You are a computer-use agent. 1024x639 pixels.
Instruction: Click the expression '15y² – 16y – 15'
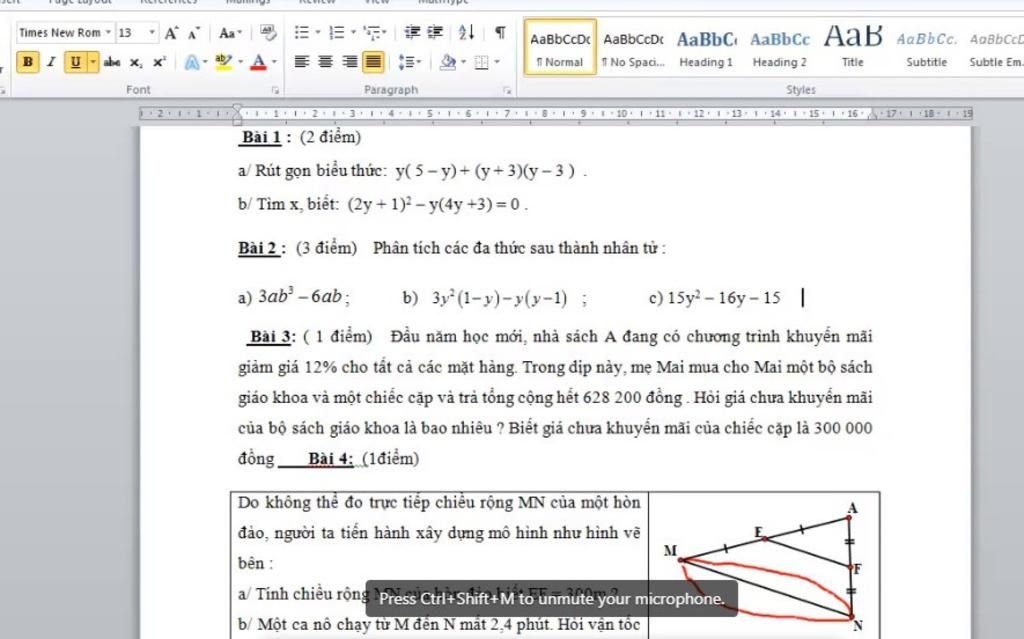724,298
